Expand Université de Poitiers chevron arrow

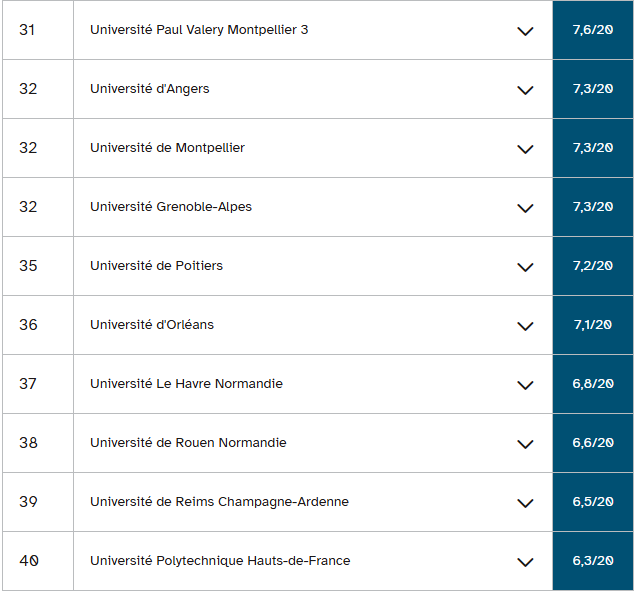point(525,267)
